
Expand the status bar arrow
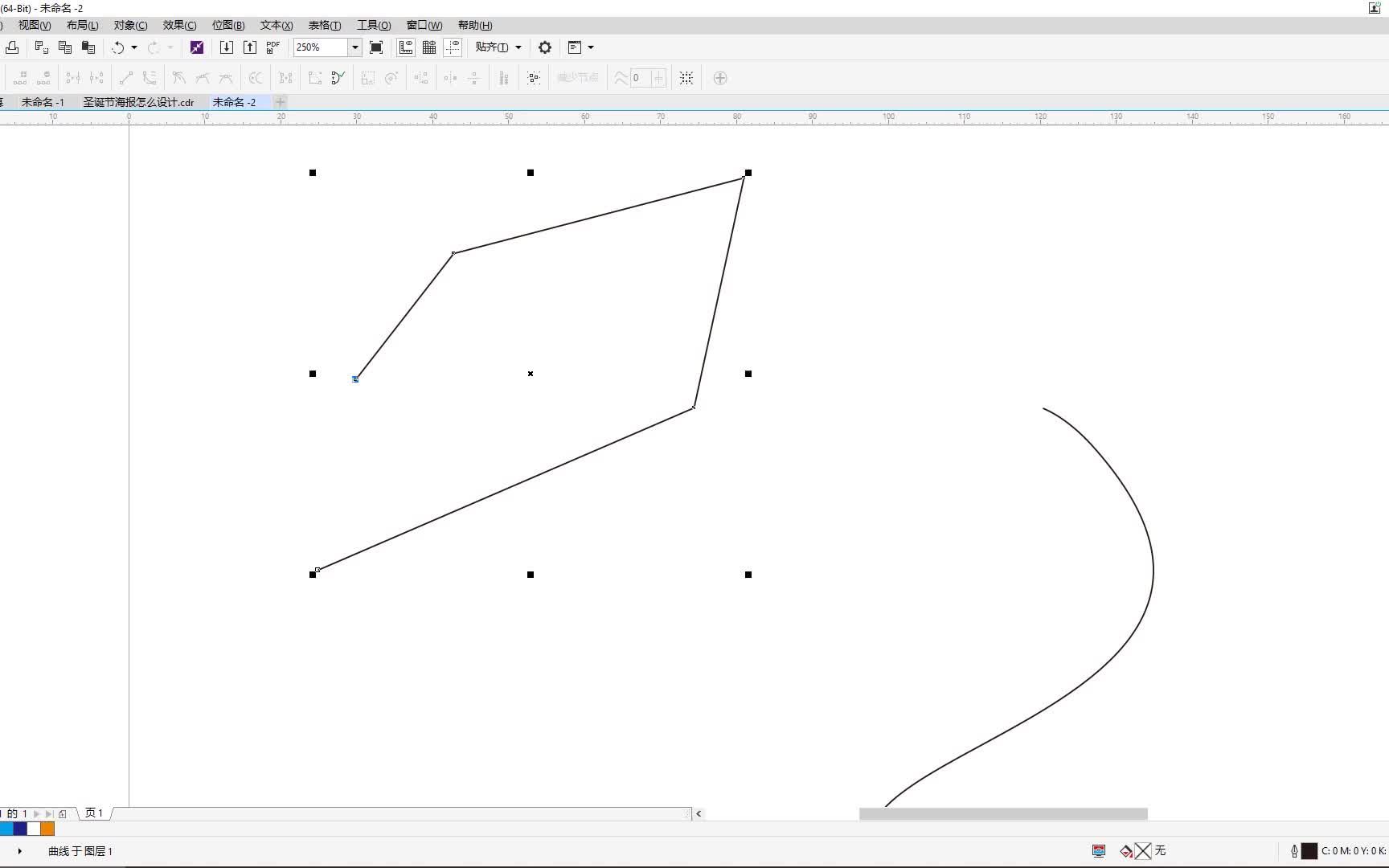coord(20,850)
